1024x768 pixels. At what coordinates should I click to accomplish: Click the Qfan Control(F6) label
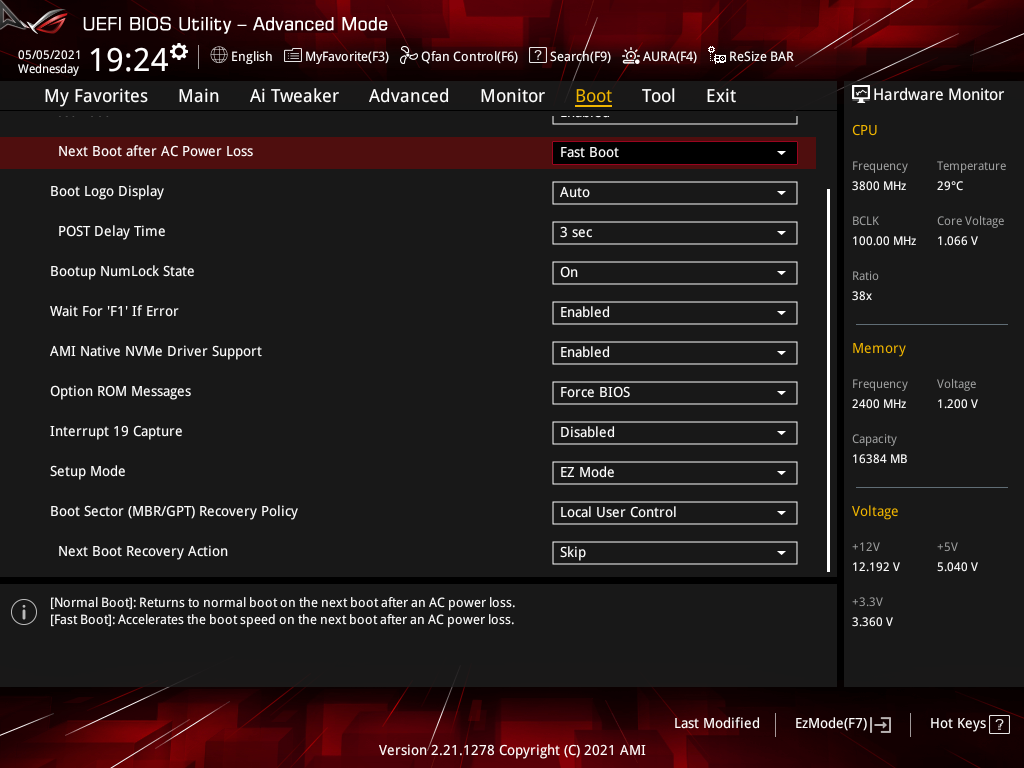click(469, 57)
